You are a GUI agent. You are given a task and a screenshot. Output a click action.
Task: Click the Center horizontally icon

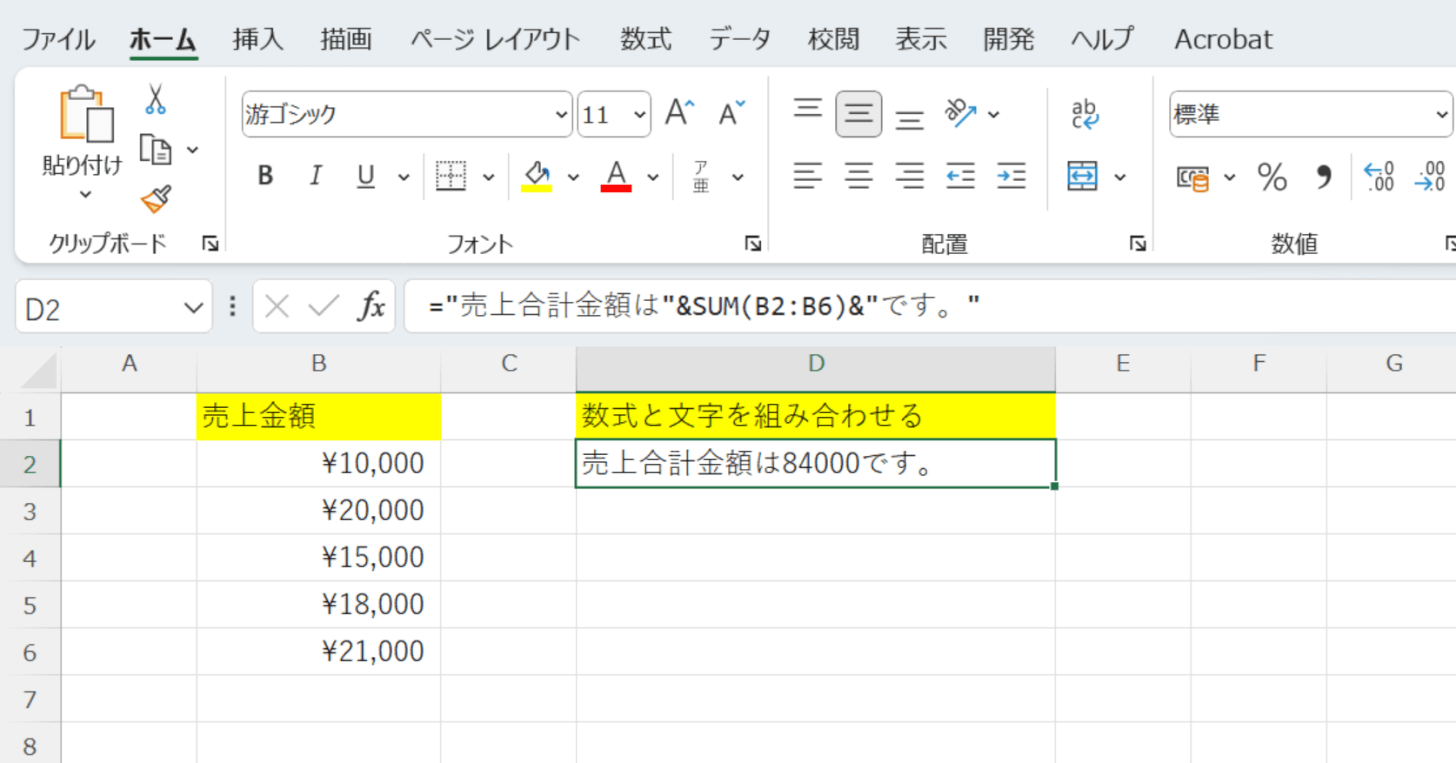pos(858,177)
